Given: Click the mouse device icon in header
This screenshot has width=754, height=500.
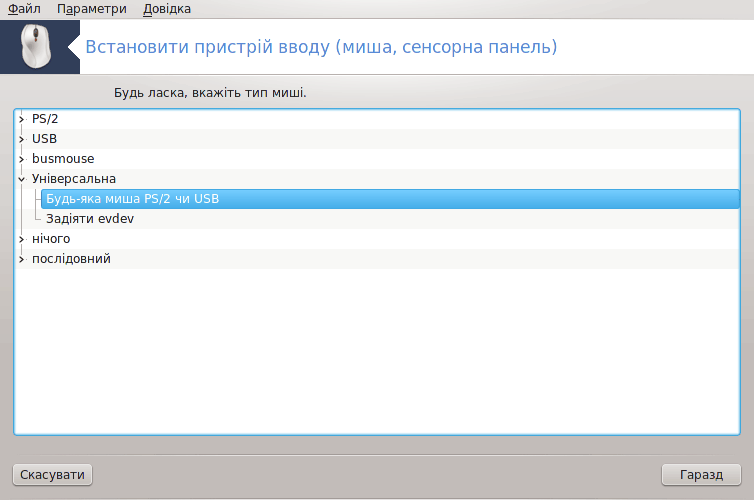Looking at the screenshot, I should click(36, 47).
